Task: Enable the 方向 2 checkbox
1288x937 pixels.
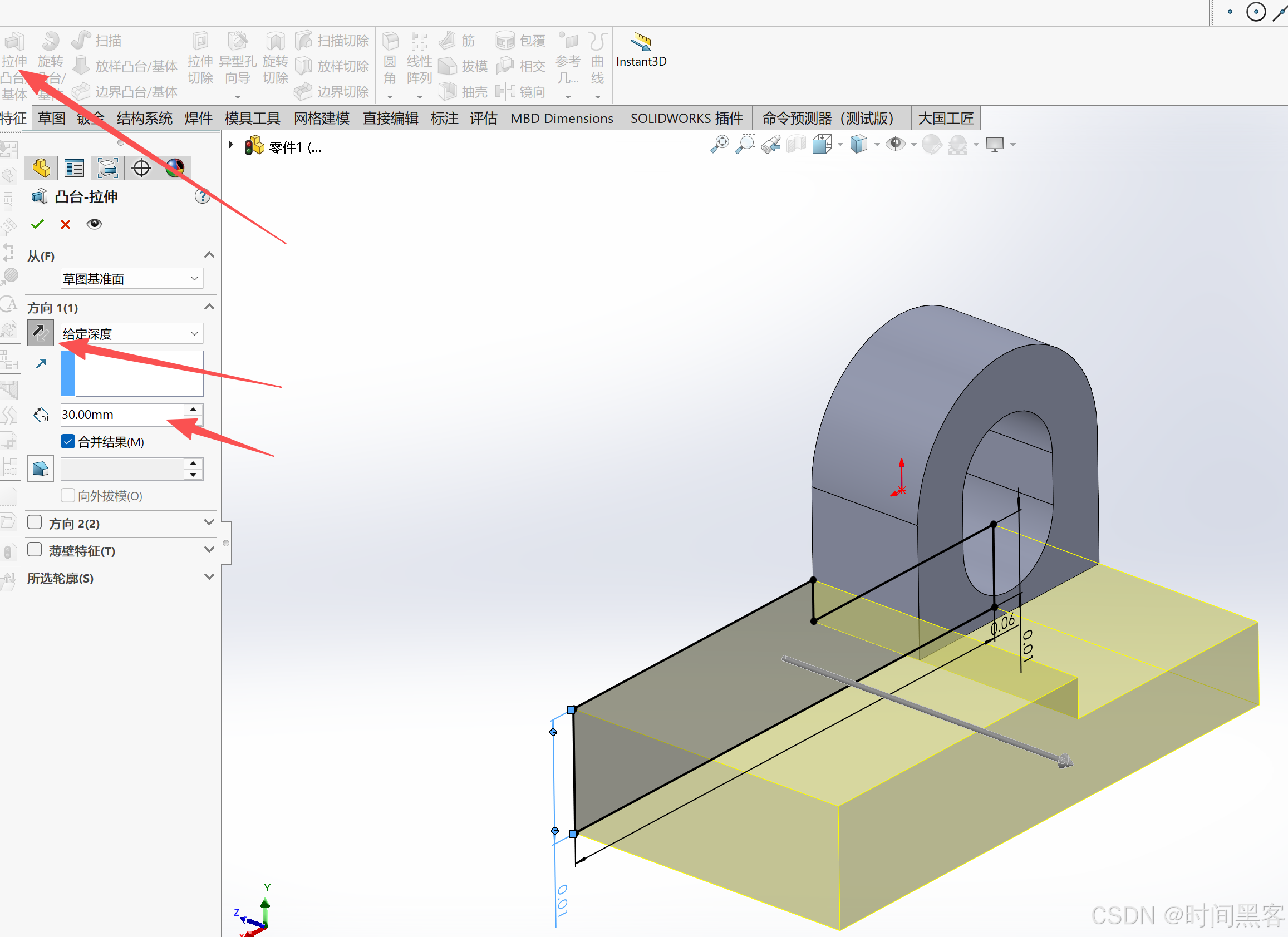Action: click(35, 522)
